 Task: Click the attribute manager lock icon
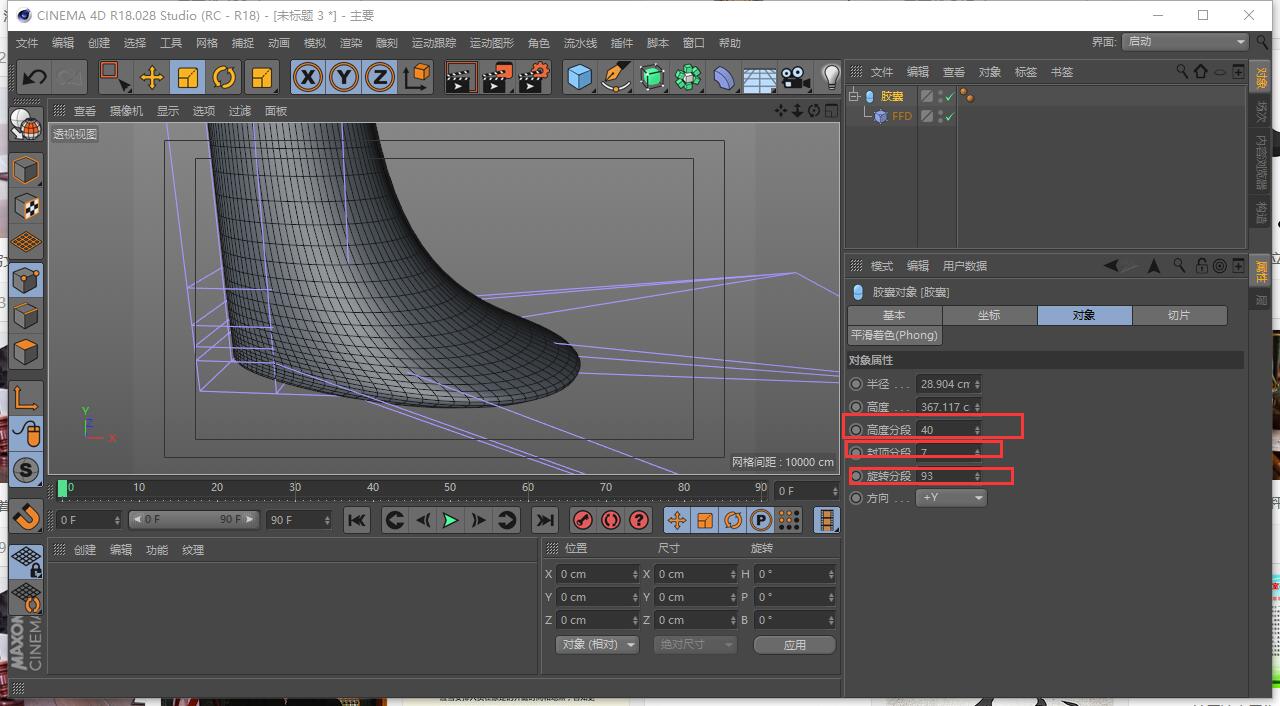click(1200, 266)
